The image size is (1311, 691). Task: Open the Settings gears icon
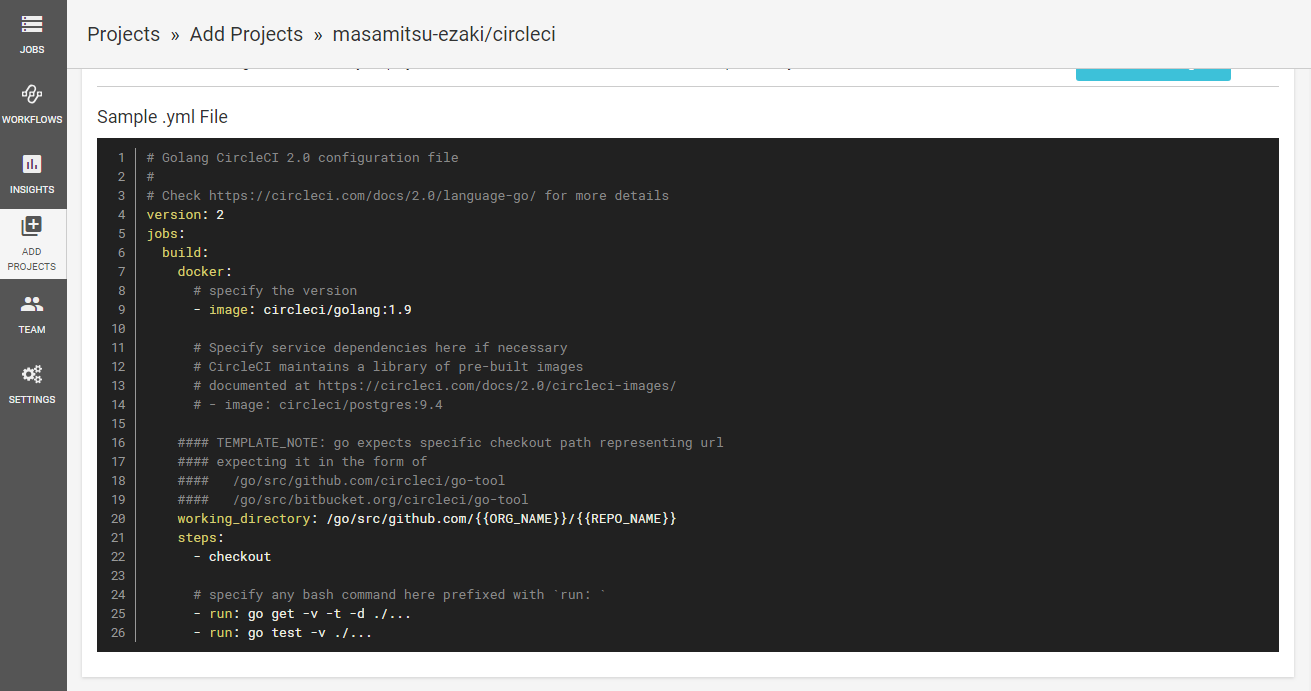(32, 374)
